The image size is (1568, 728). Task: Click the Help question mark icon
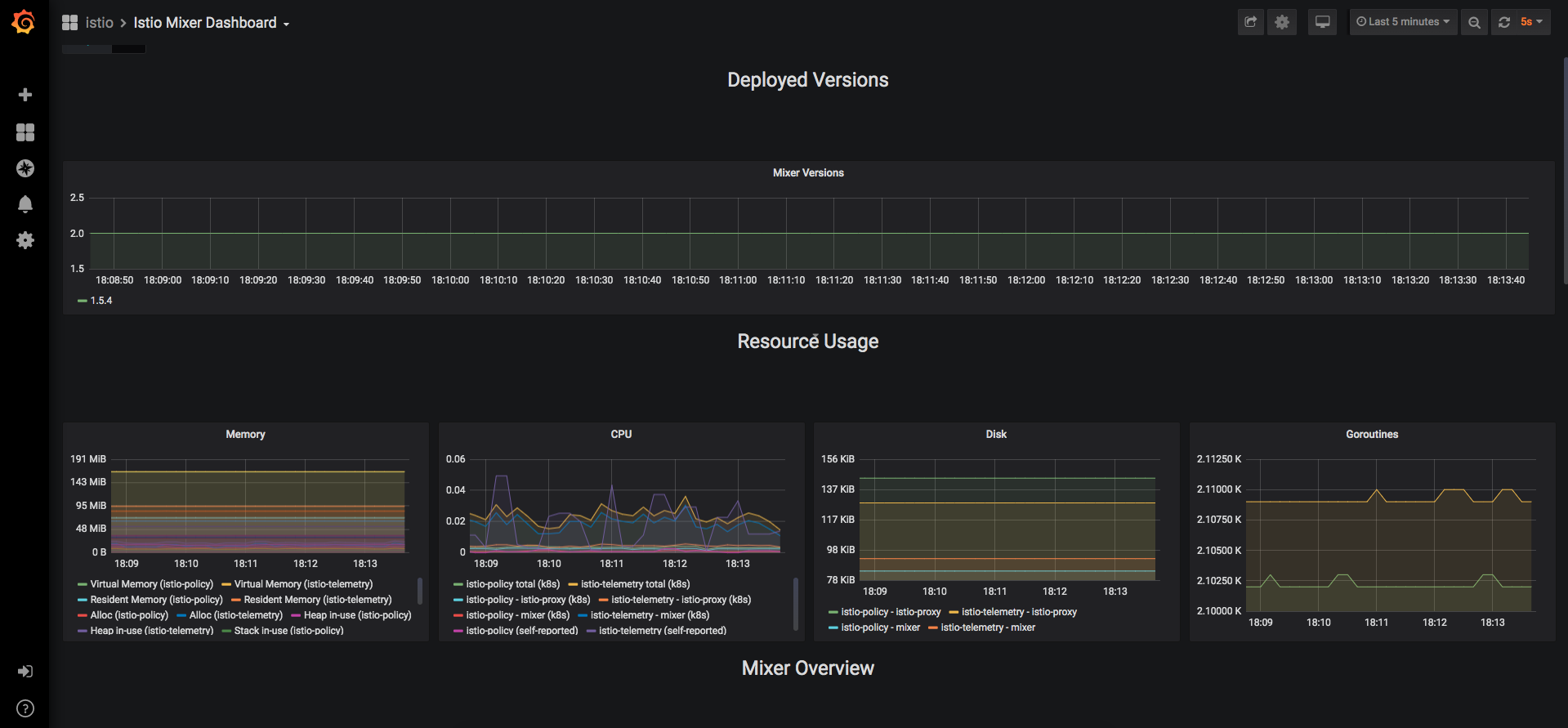click(25, 708)
